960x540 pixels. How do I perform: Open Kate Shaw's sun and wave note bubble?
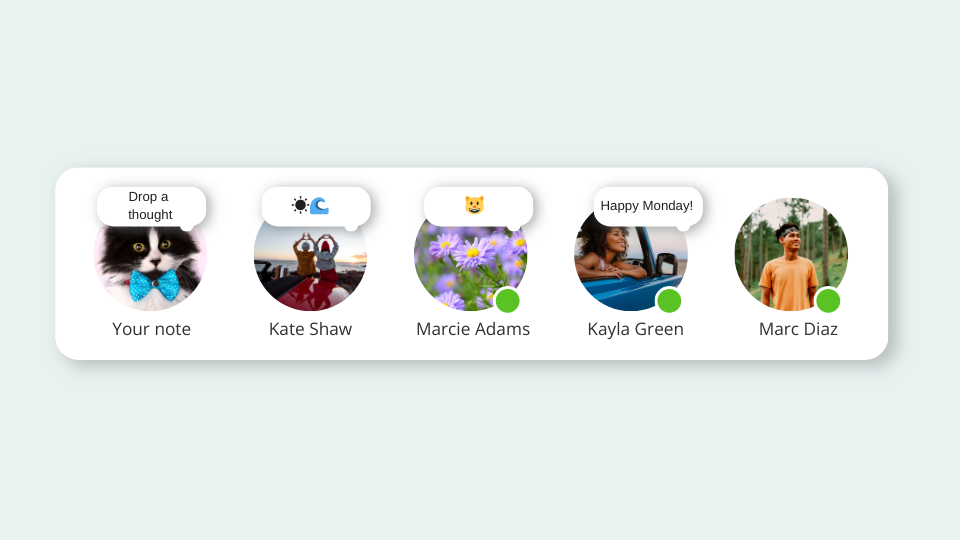click(x=316, y=206)
